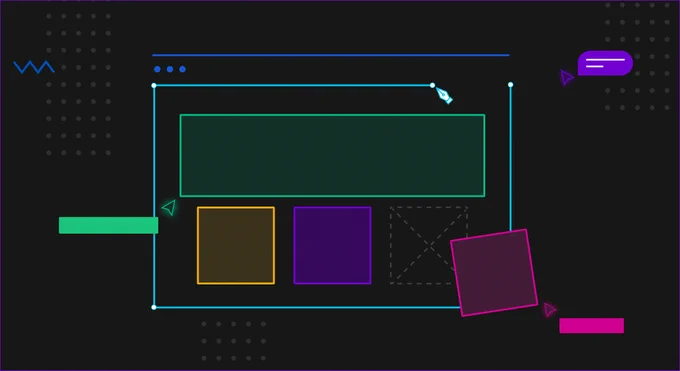Select the rotated pink square
The height and width of the screenshot is (371, 680).
494,273
